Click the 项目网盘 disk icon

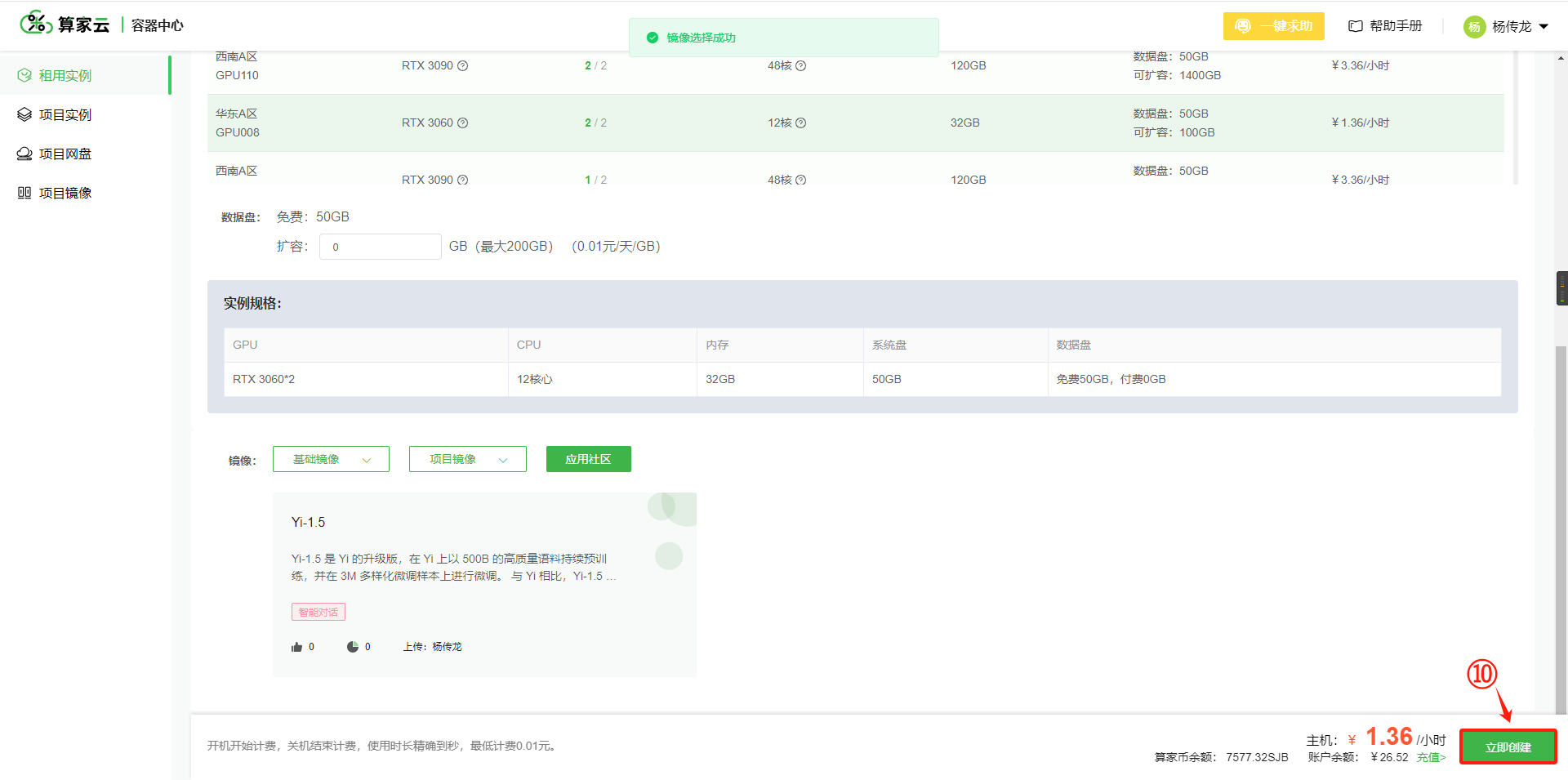pos(24,154)
